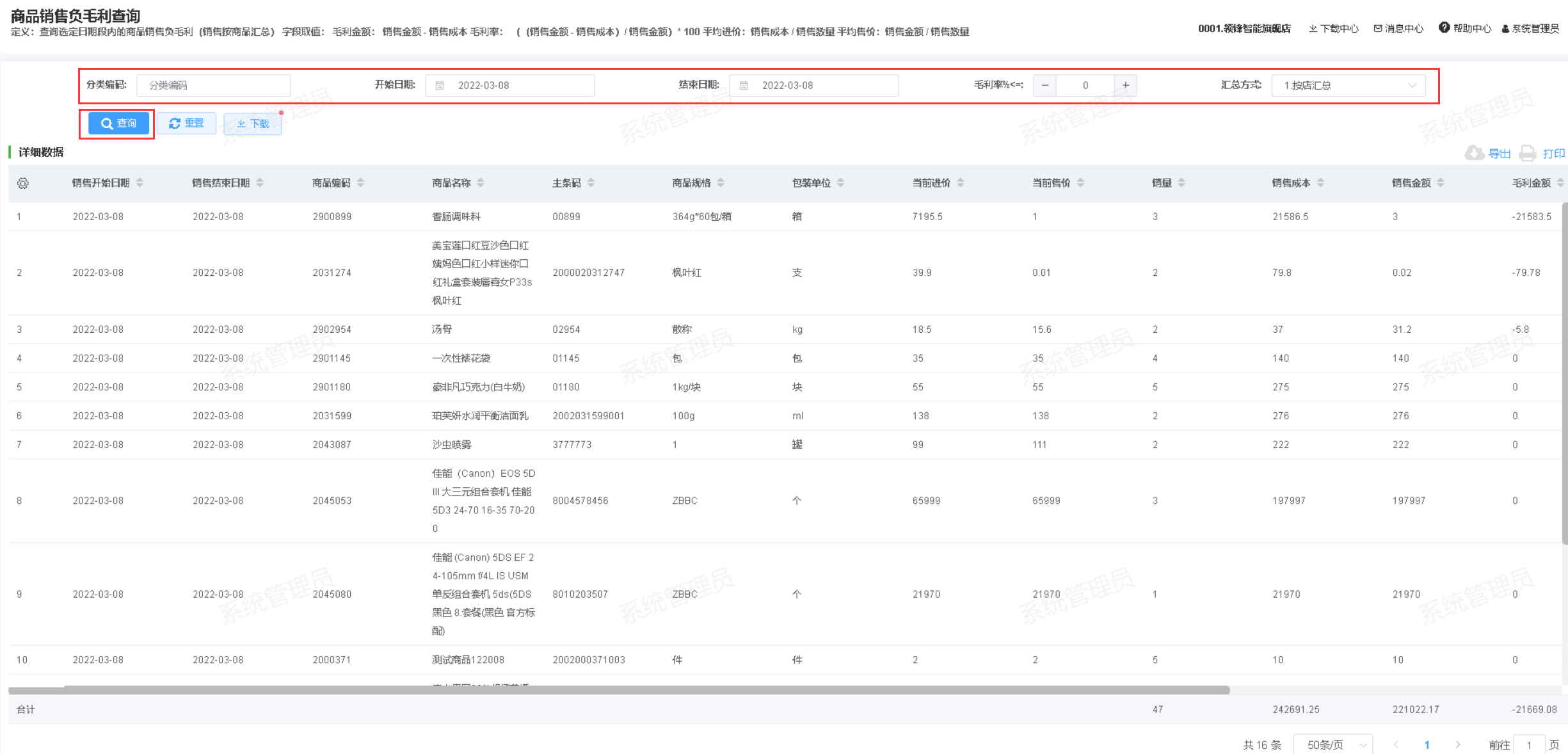Image resolution: width=1568 pixels, height=754 pixels.
Task: Sort by the 销量 column arrows
Action: point(1181,183)
